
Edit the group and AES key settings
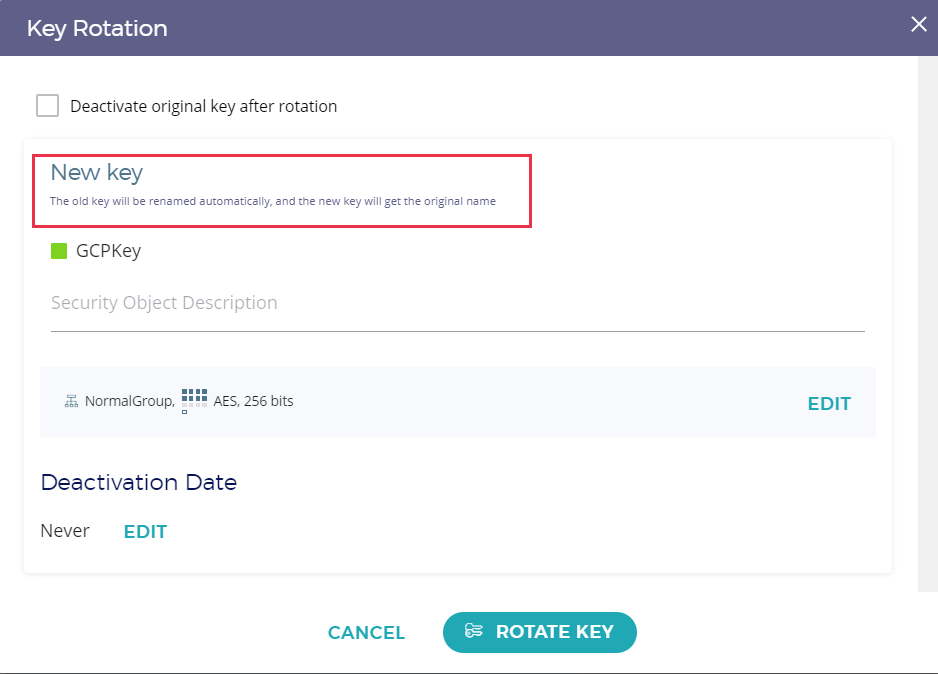828,404
